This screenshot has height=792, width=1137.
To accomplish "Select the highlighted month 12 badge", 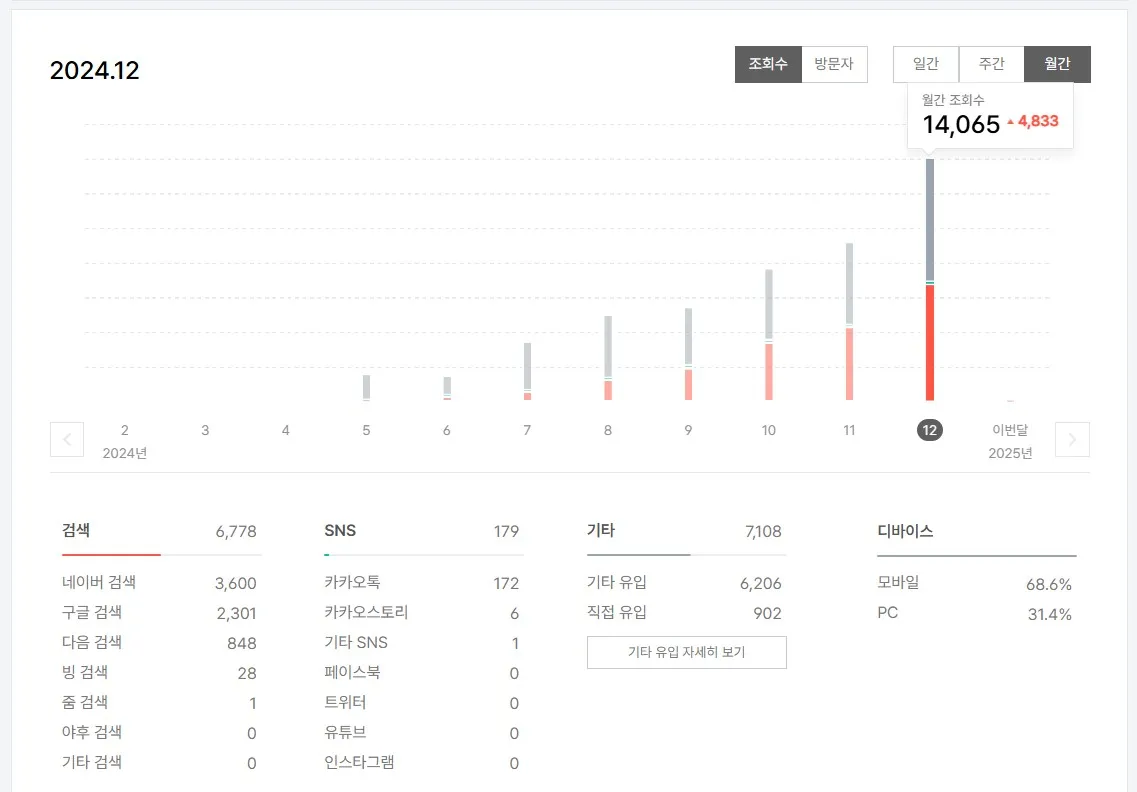I will pyautogui.click(x=929, y=430).
